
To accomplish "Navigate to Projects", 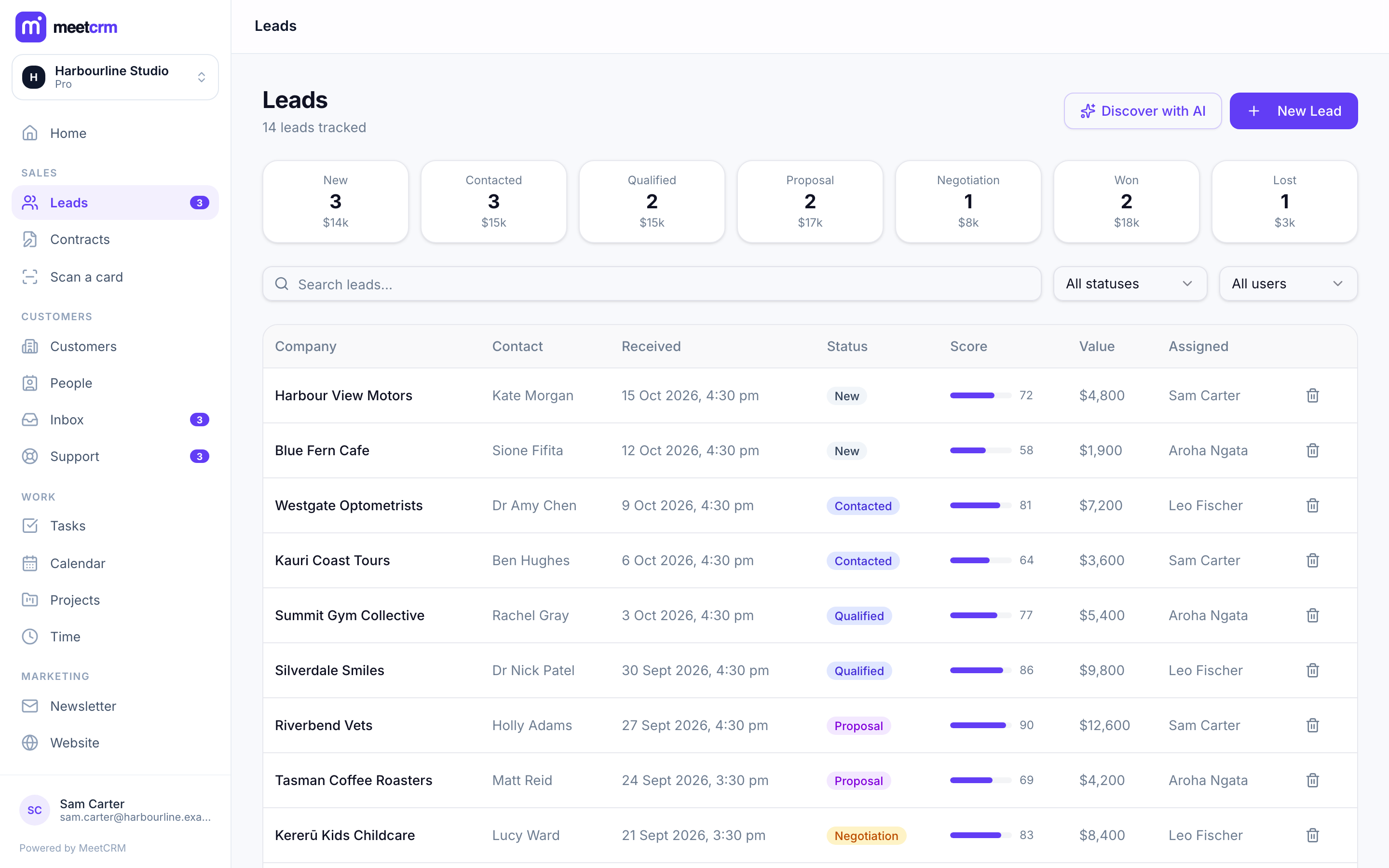I will tap(115, 600).
